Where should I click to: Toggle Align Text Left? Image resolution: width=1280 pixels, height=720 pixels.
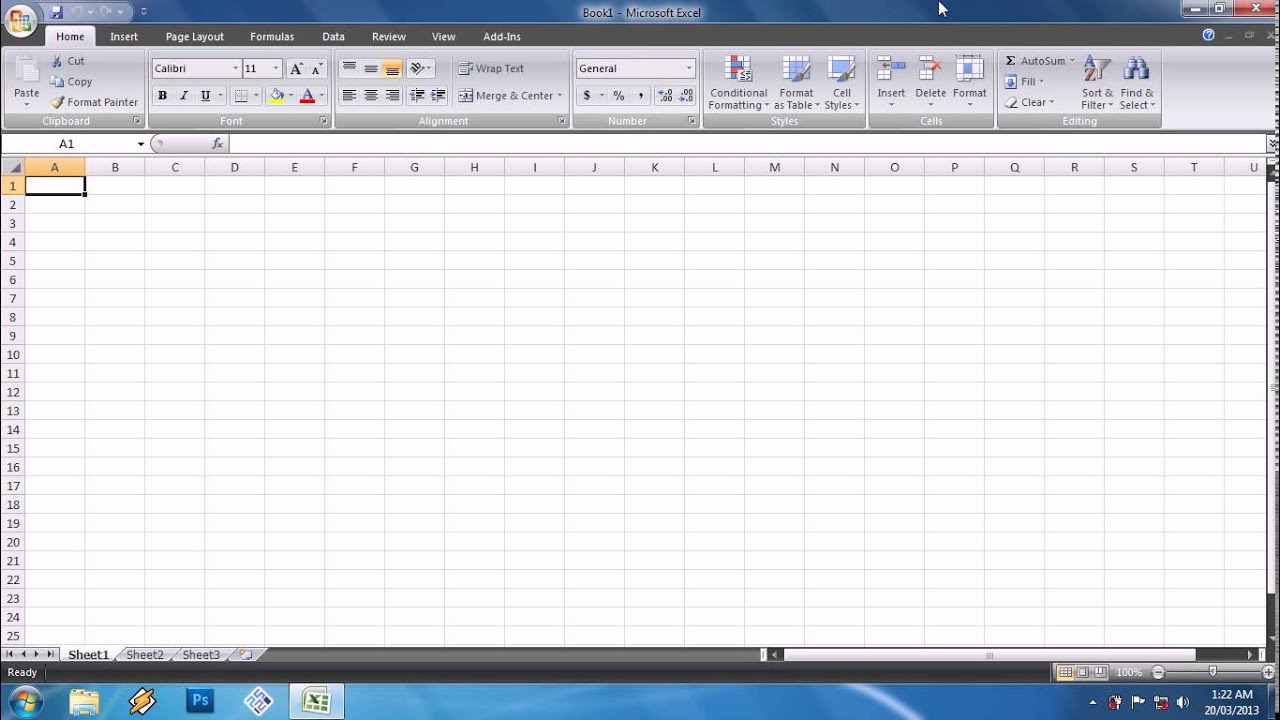[x=349, y=96]
